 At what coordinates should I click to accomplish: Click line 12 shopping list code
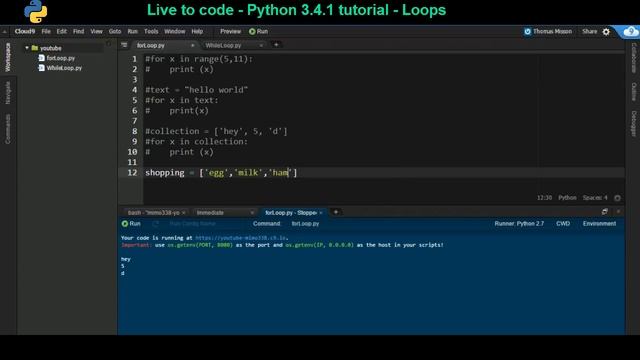pos(221,173)
